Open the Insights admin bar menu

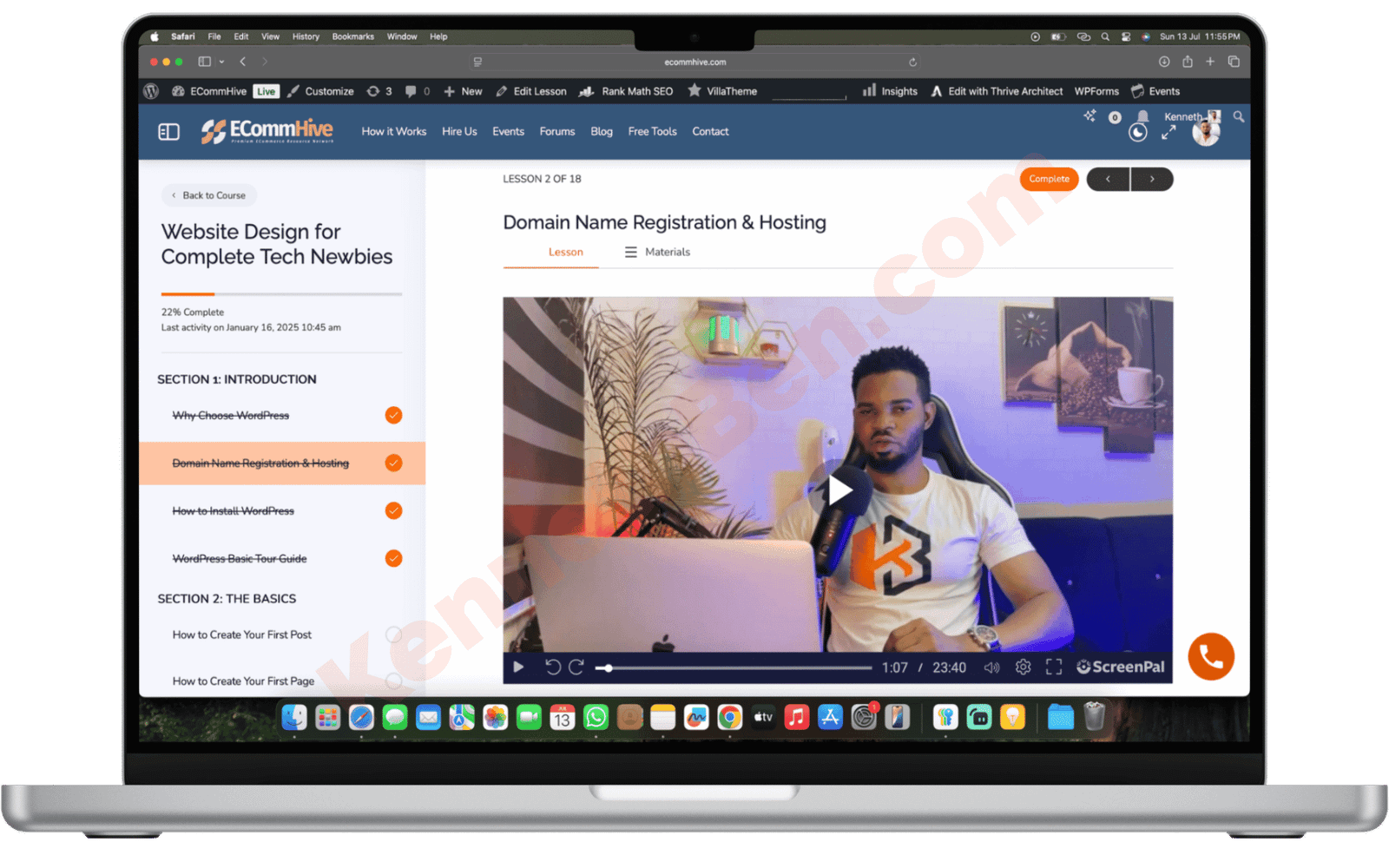click(890, 91)
